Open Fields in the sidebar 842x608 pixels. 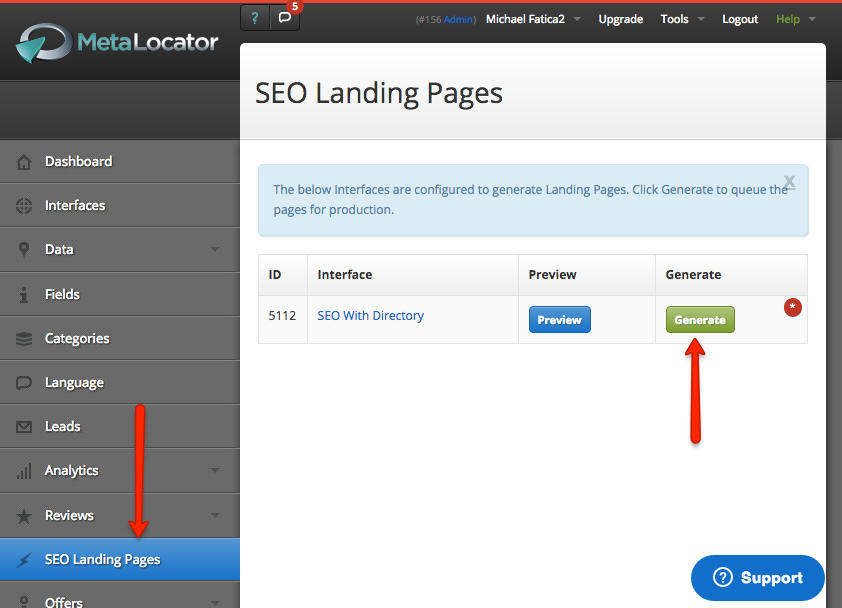point(120,294)
